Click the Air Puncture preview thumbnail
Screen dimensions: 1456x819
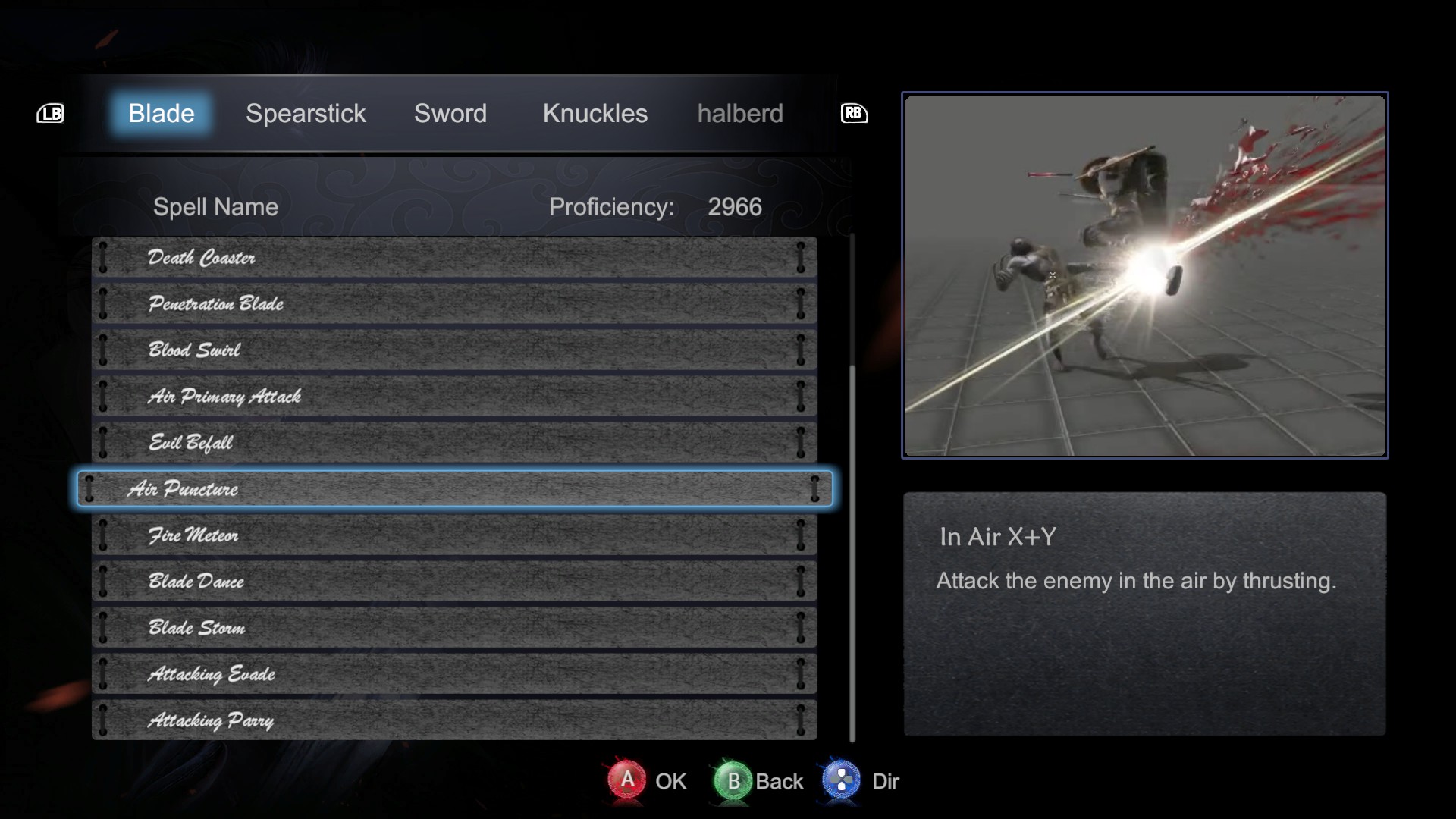point(1144,275)
